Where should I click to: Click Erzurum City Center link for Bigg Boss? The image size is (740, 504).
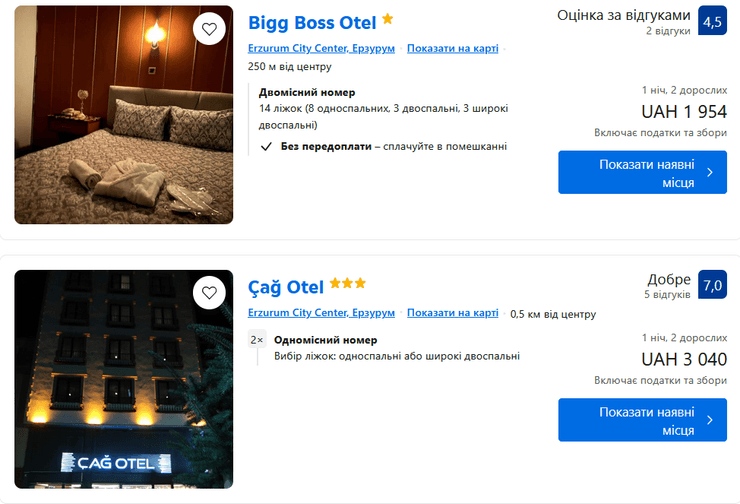tap(322, 49)
